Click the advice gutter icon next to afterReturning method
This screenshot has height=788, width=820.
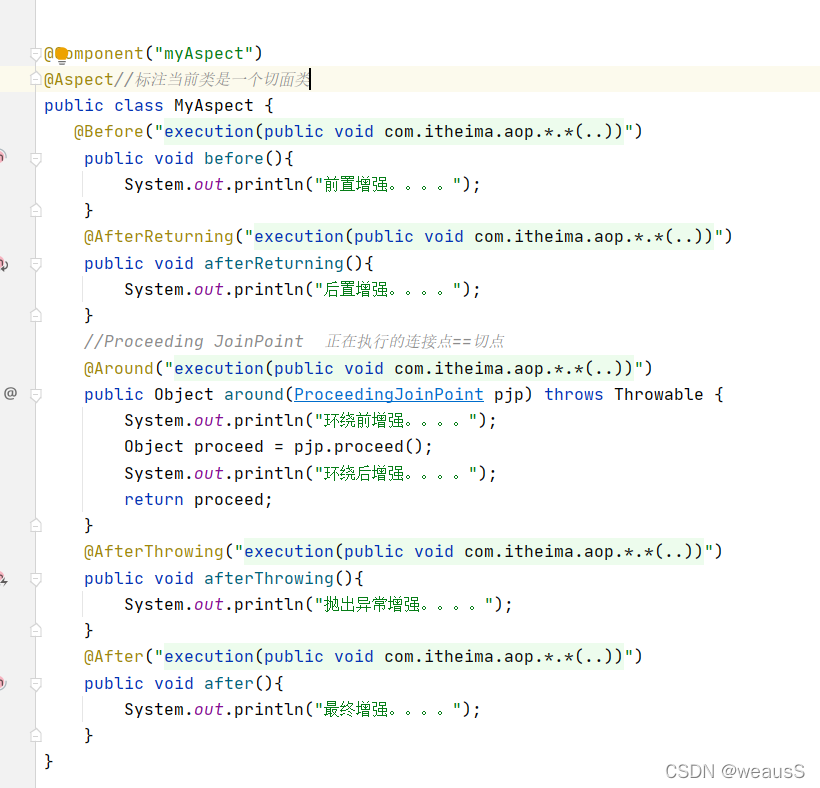[3, 264]
